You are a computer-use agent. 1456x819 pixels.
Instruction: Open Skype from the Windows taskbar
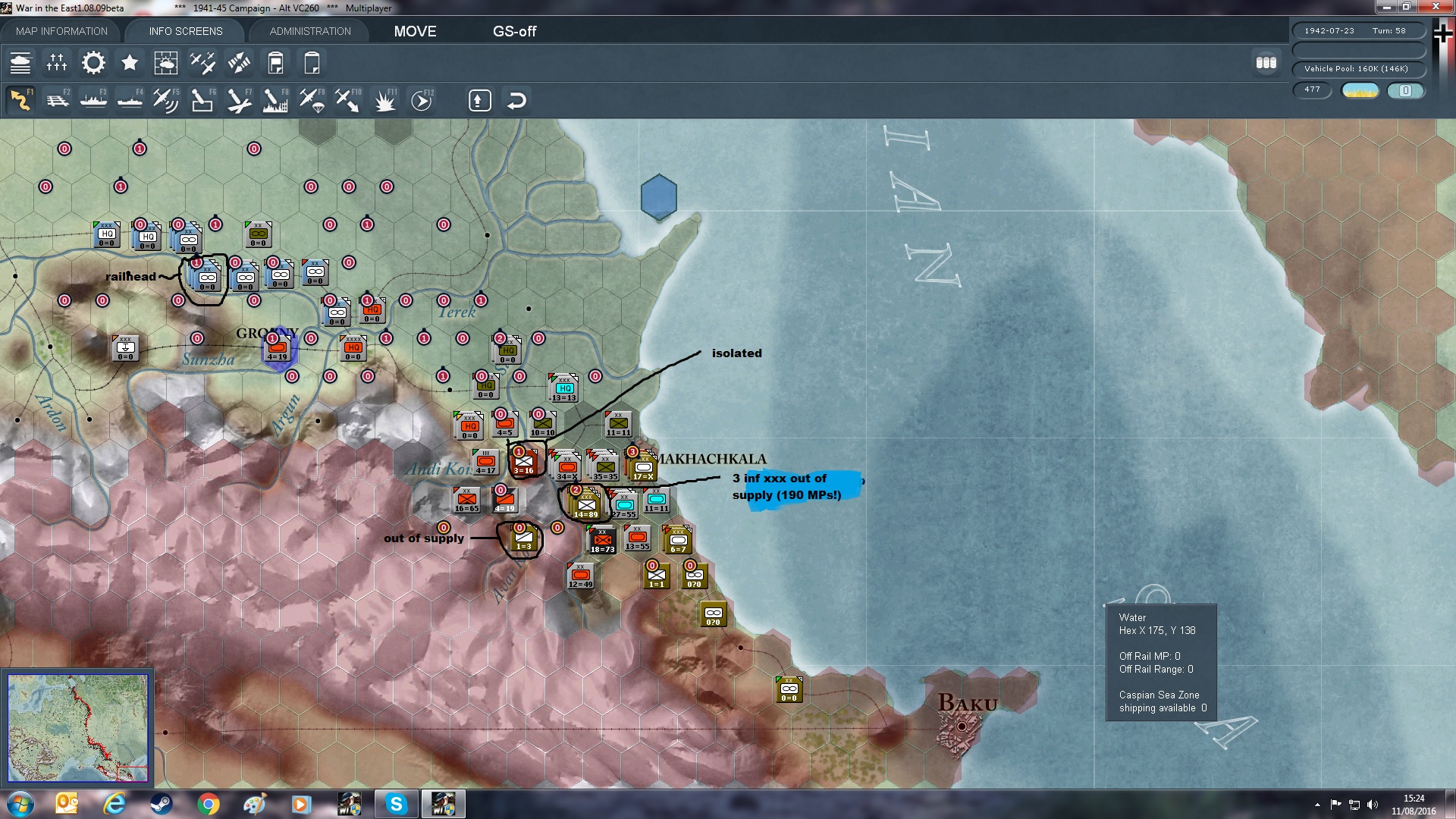click(396, 804)
